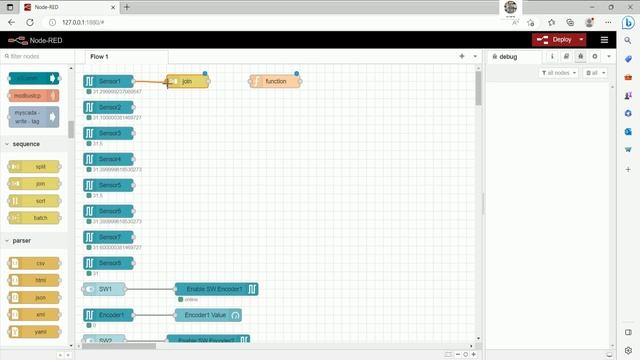Click the horizontal canvas scrollbar
Screen dimensions: 640x360
click(x=119, y=346)
